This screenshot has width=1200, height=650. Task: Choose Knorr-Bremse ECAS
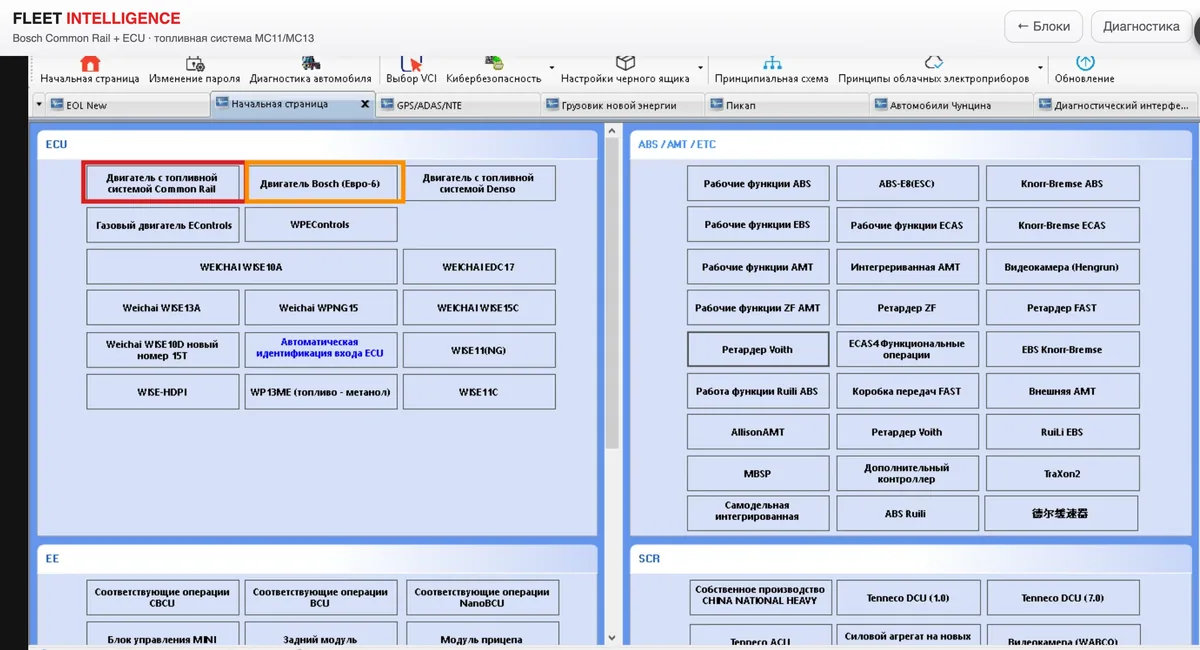1062,226
